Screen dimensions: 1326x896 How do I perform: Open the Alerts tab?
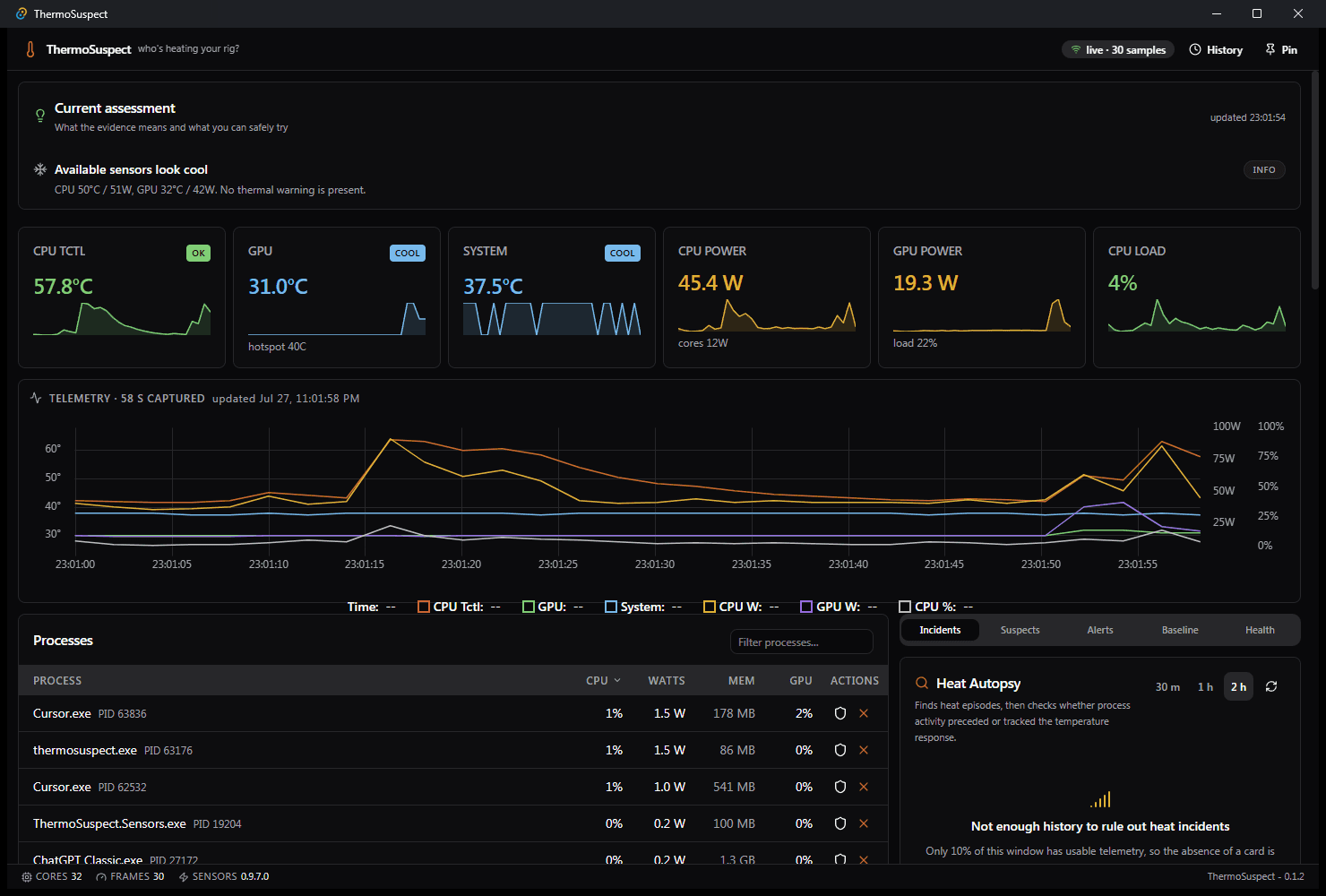1100,630
